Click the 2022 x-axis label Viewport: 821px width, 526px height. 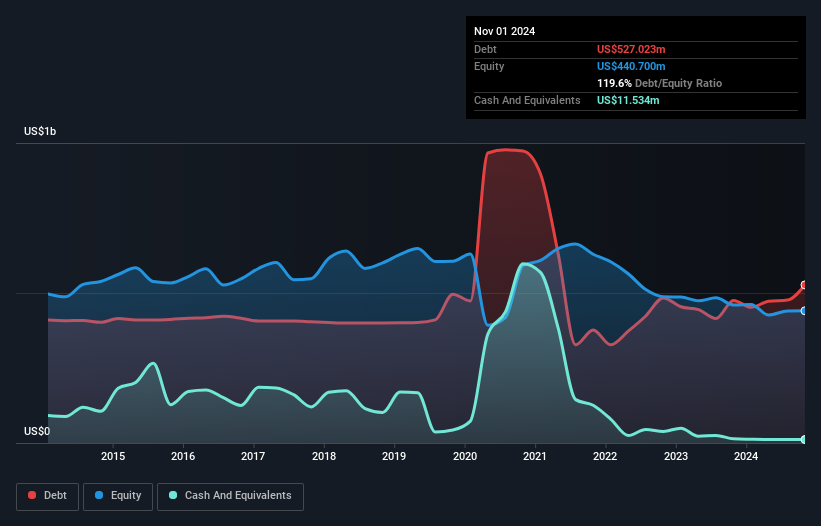[x=605, y=456]
